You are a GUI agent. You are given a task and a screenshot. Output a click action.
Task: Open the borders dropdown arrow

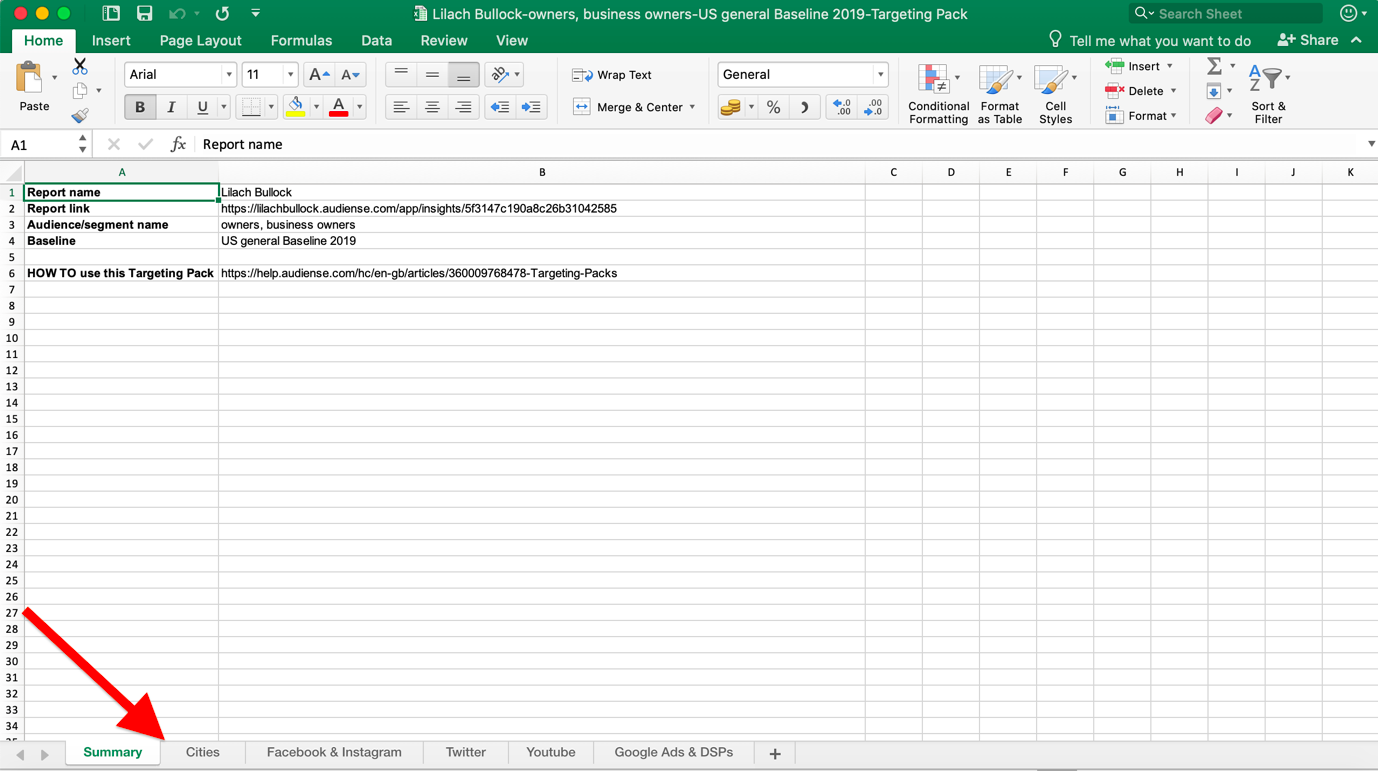click(271, 107)
